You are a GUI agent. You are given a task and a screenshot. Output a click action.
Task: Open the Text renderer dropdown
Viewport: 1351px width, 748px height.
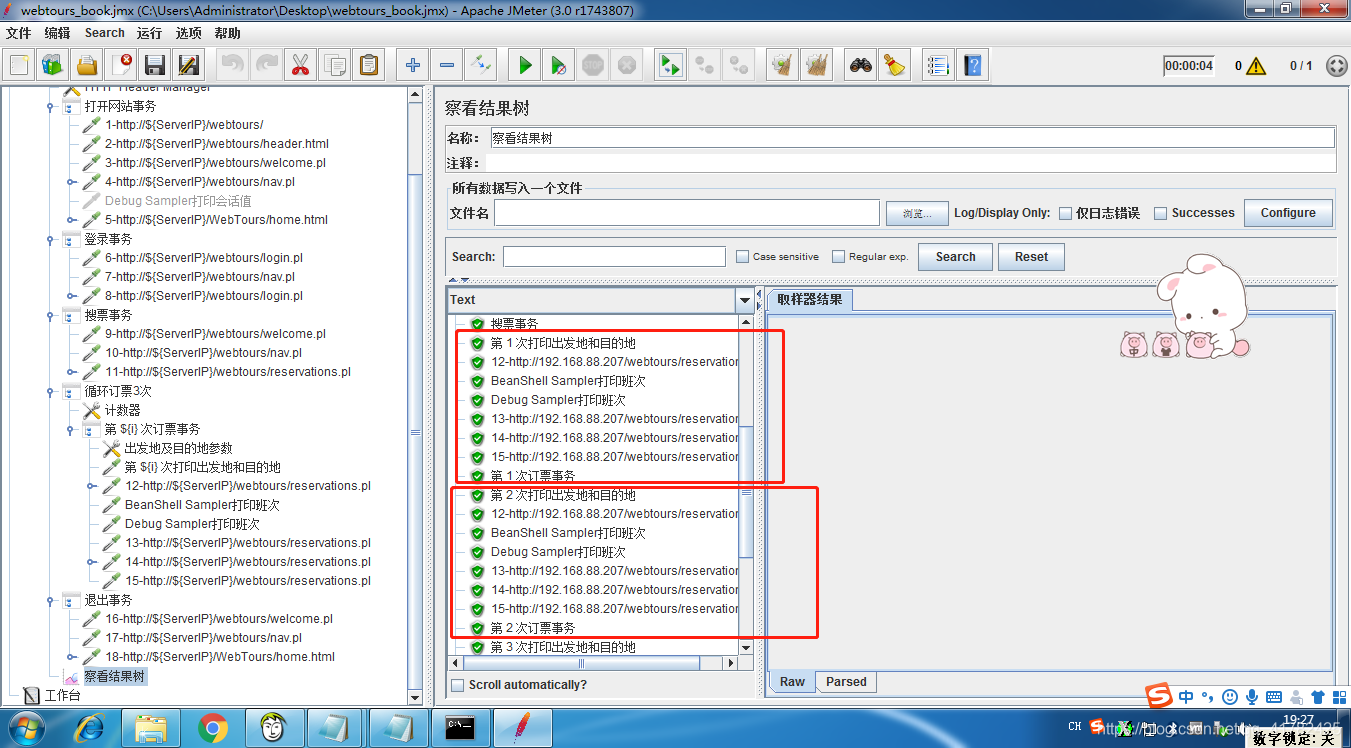745,300
